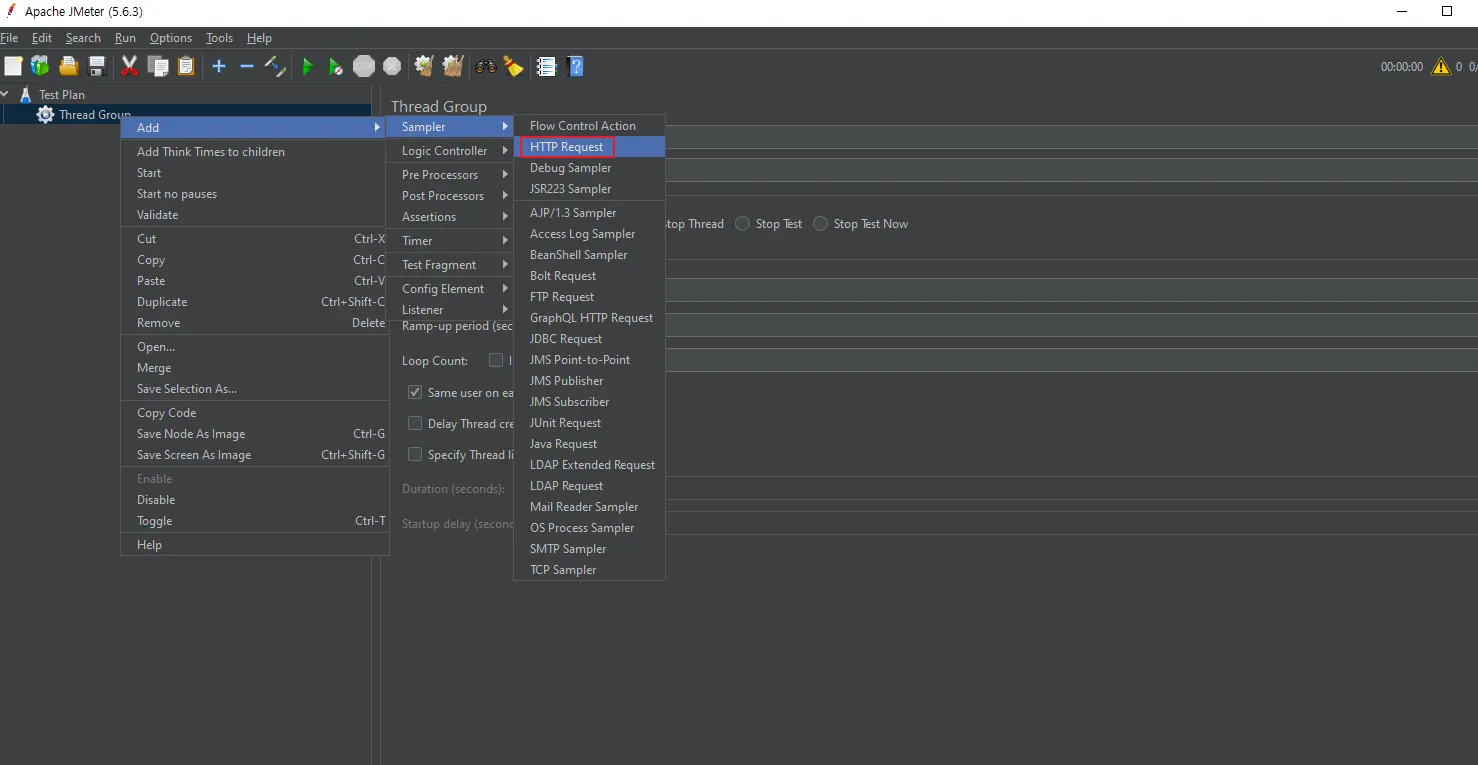Open the Search menu in the menu bar
The height and width of the screenshot is (765, 1478).
tap(83, 38)
